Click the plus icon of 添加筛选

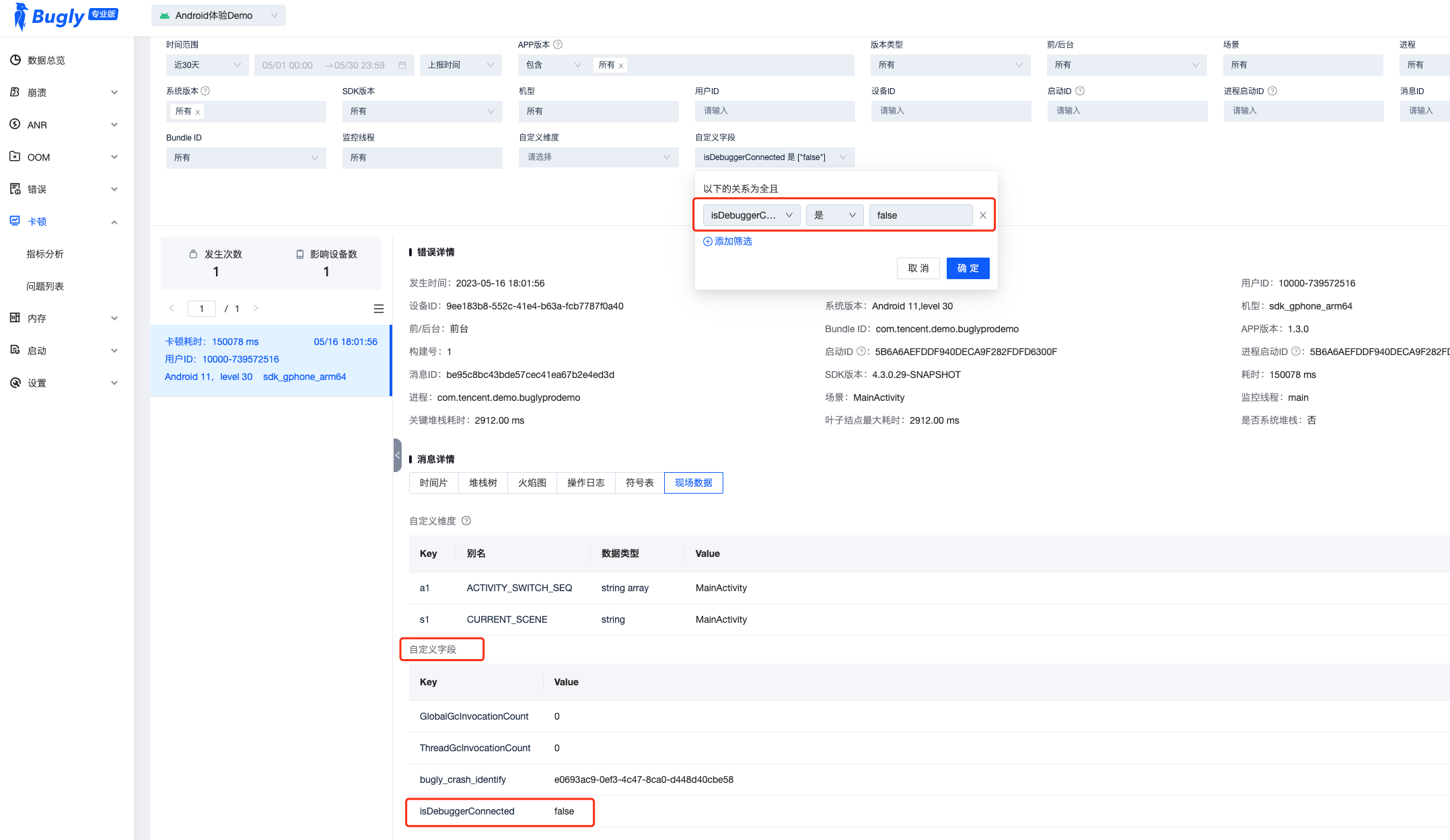click(707, 241)
